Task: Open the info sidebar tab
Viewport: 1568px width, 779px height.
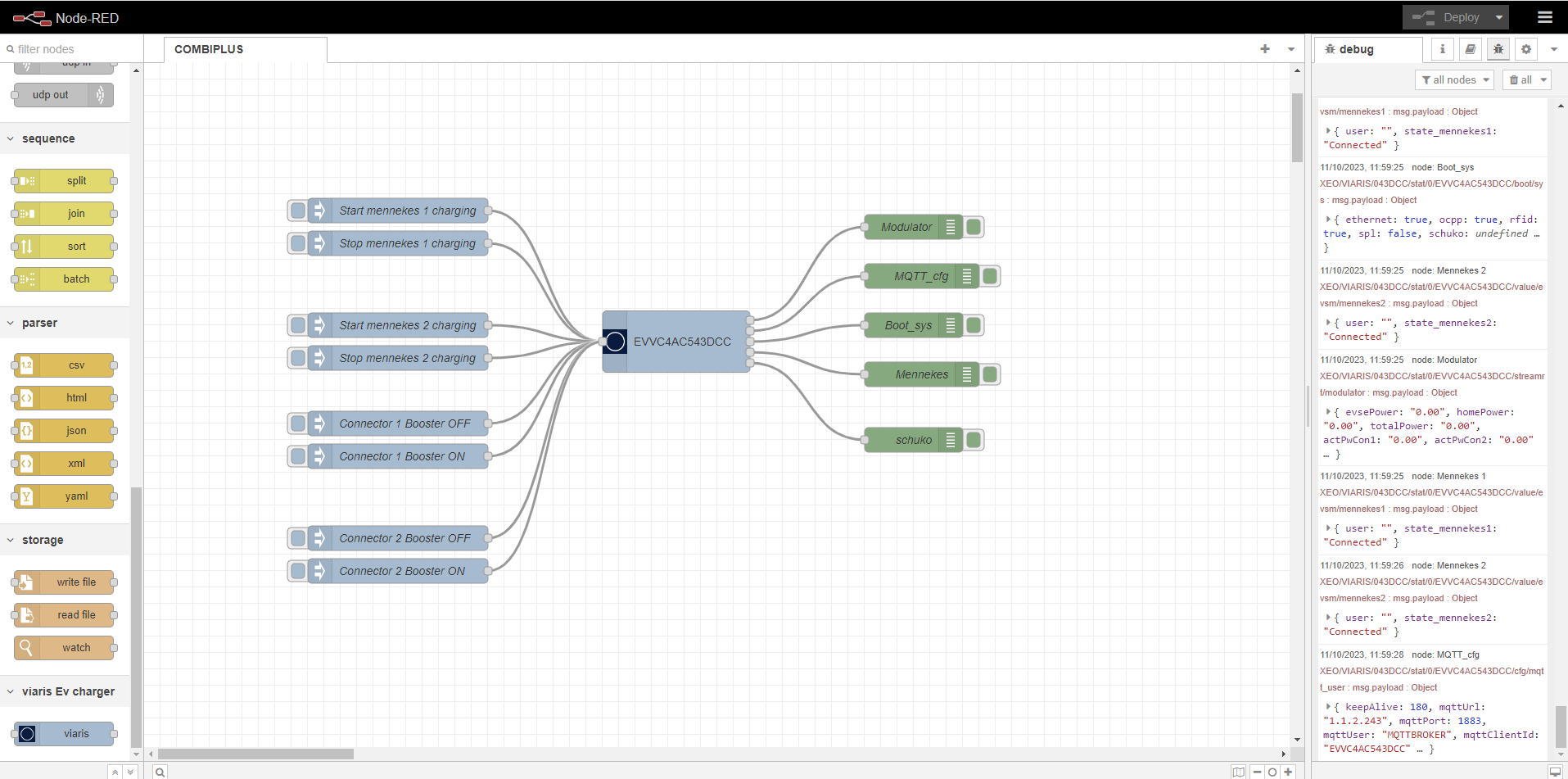Action: [x=1443, y=49]
